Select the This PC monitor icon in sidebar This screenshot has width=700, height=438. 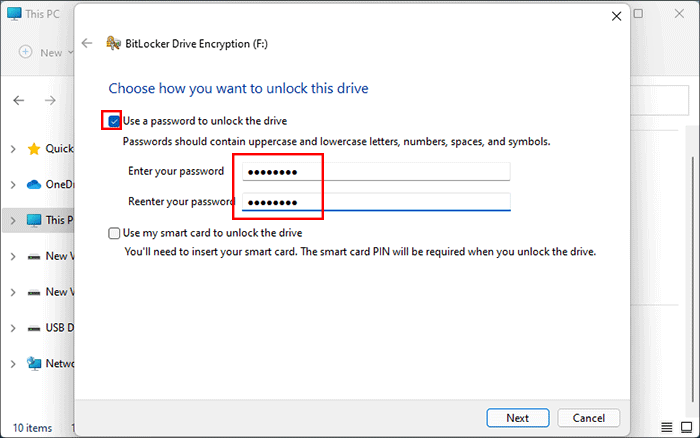coord(34,220)
